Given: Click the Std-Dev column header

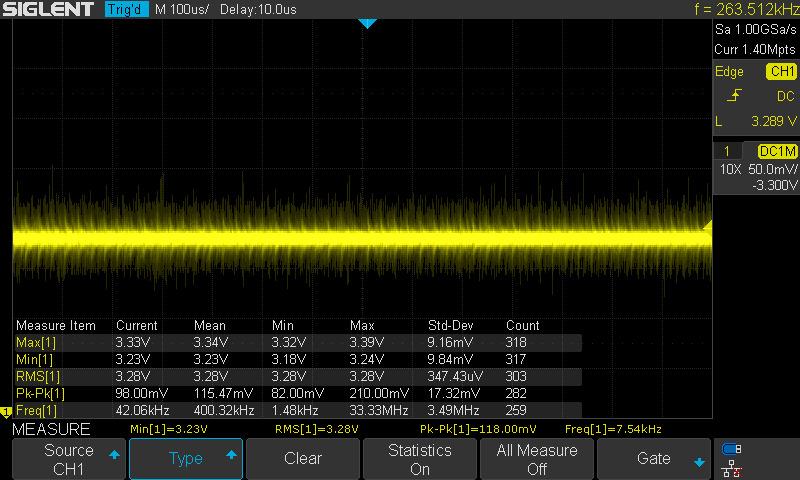Looking at the screenshot, I should coord(451,325).
